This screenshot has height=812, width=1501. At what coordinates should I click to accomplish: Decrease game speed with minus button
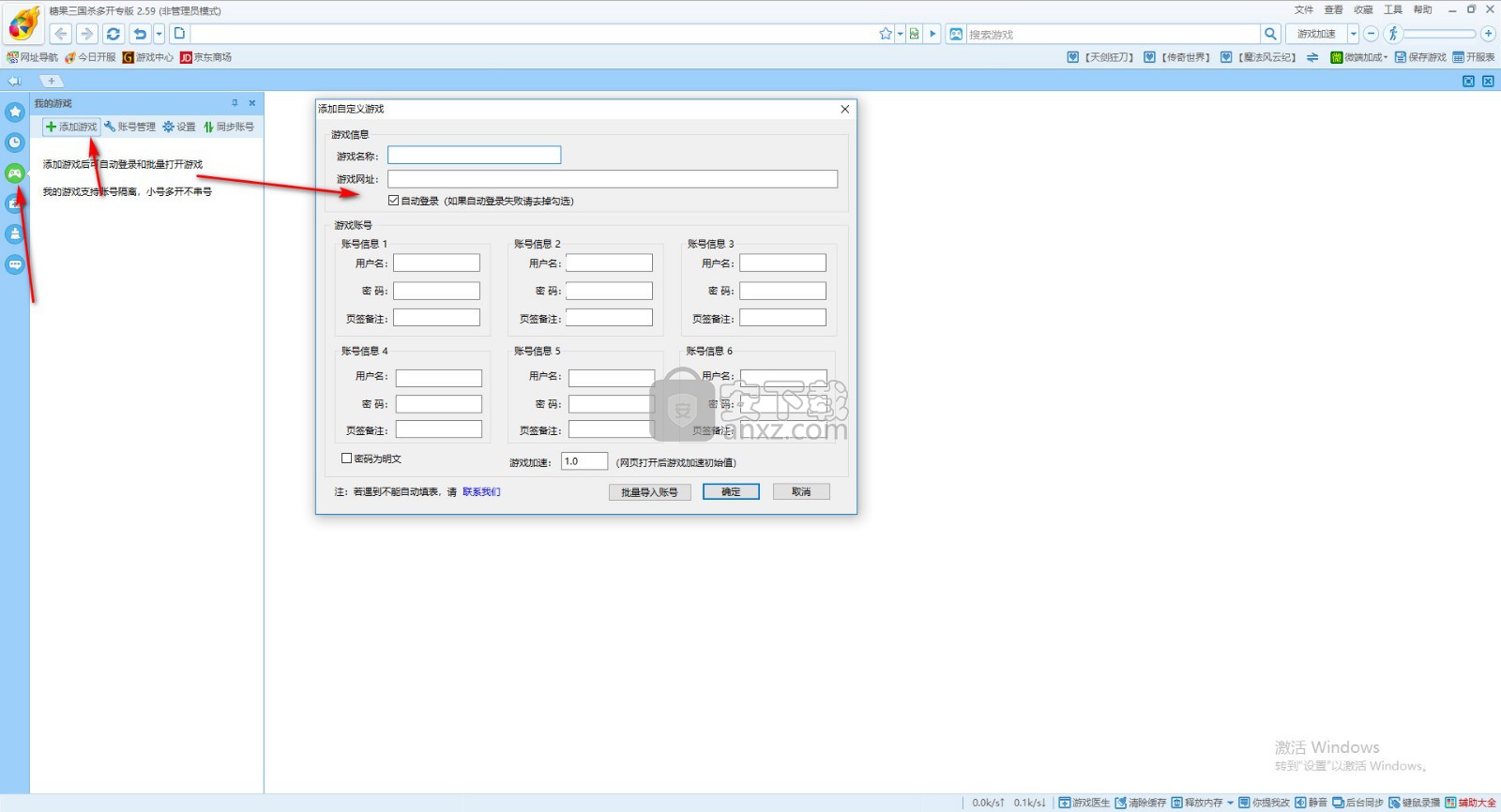1371,34
